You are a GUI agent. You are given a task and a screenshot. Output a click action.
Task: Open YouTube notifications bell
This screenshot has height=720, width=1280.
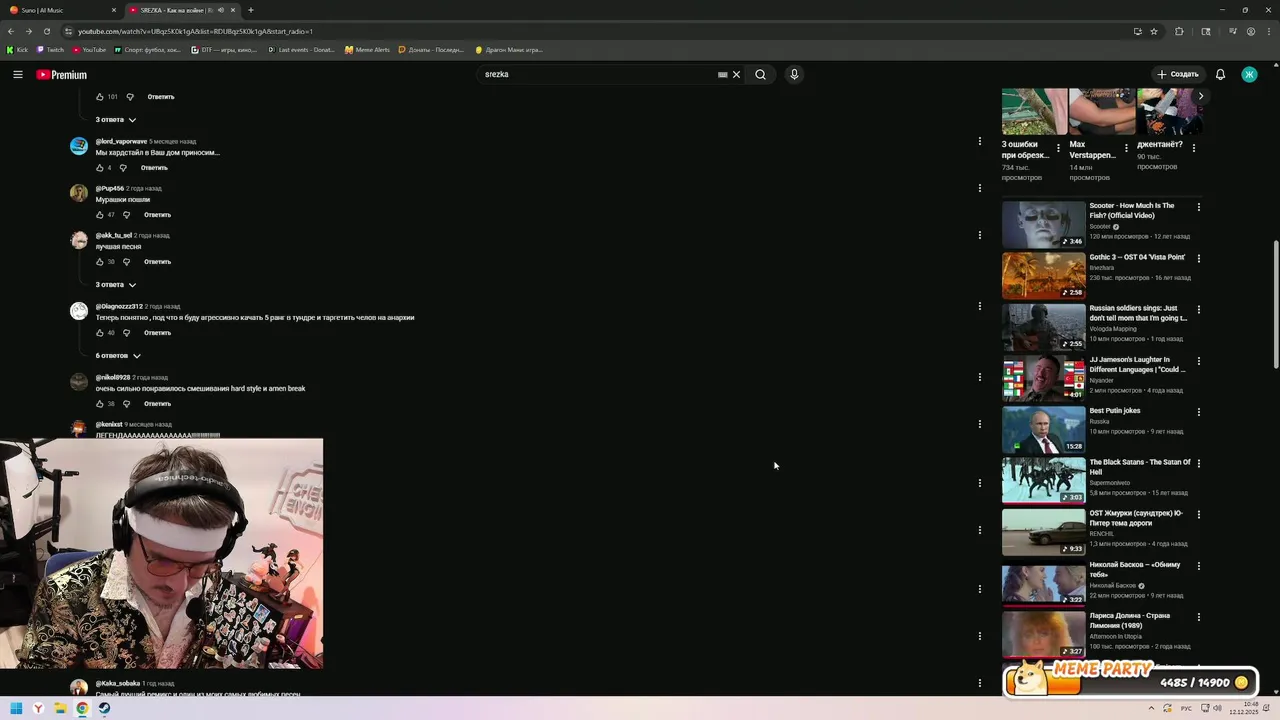tap(1220, 75)
